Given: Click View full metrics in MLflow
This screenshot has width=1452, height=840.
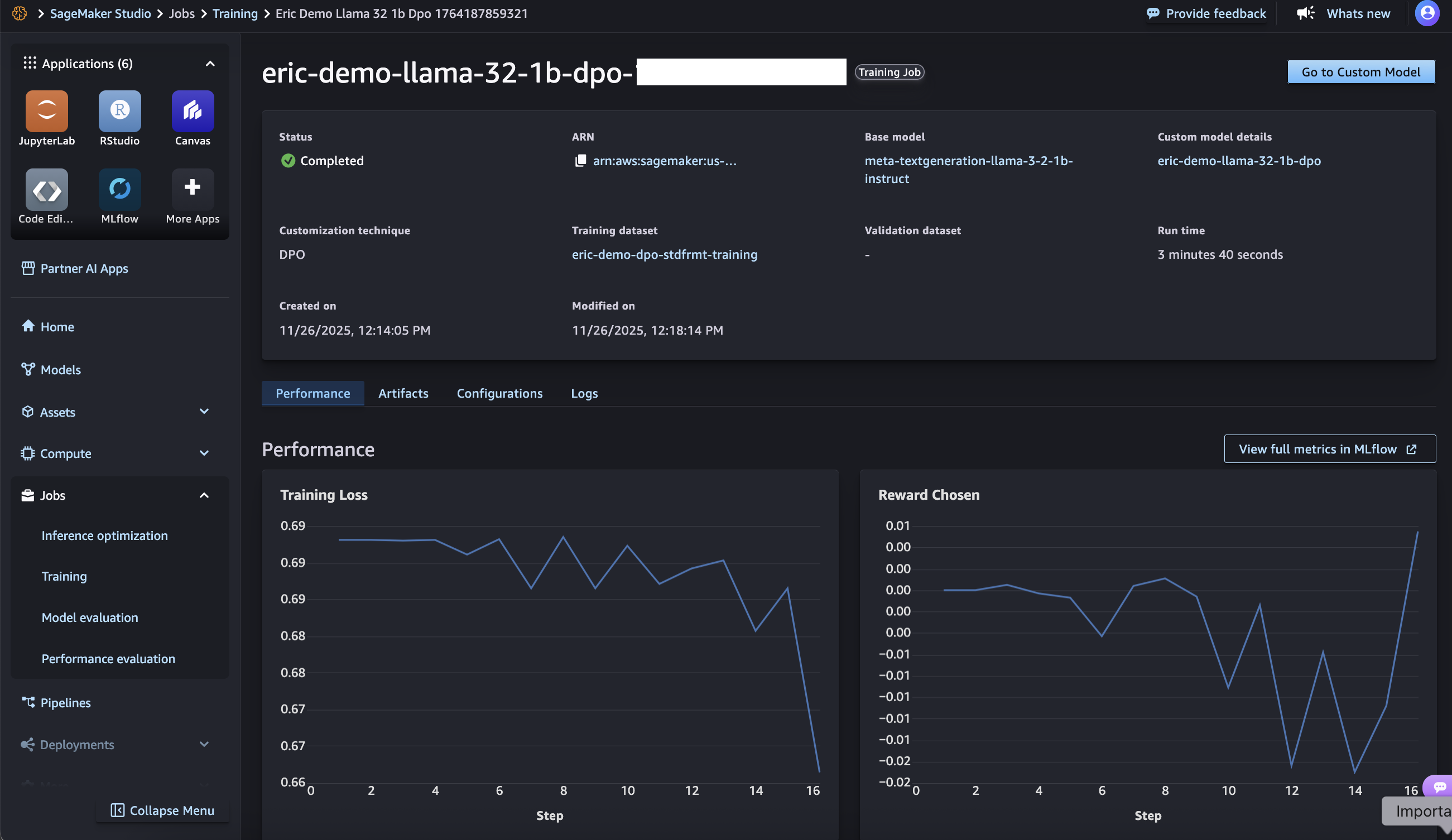Looking at the screenshot, I should pos(1330,449).
